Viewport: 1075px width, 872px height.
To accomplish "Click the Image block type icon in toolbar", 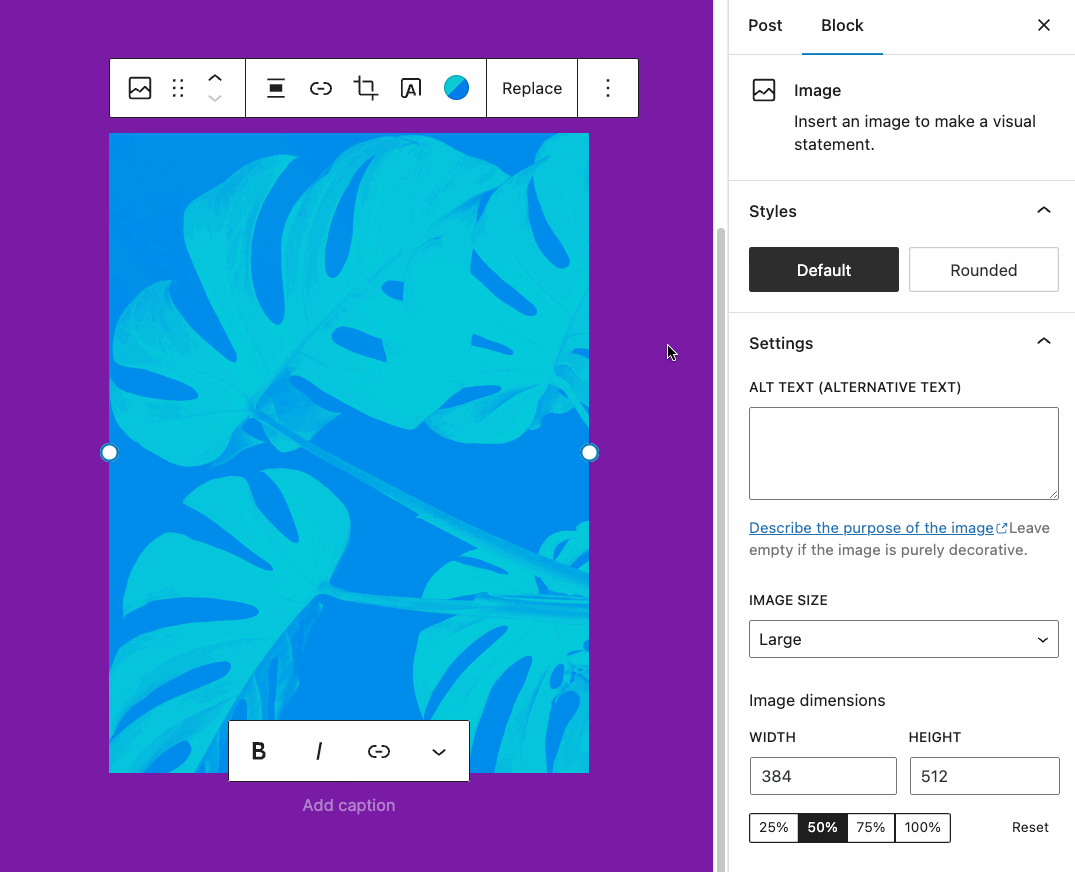I will (140, 88).
